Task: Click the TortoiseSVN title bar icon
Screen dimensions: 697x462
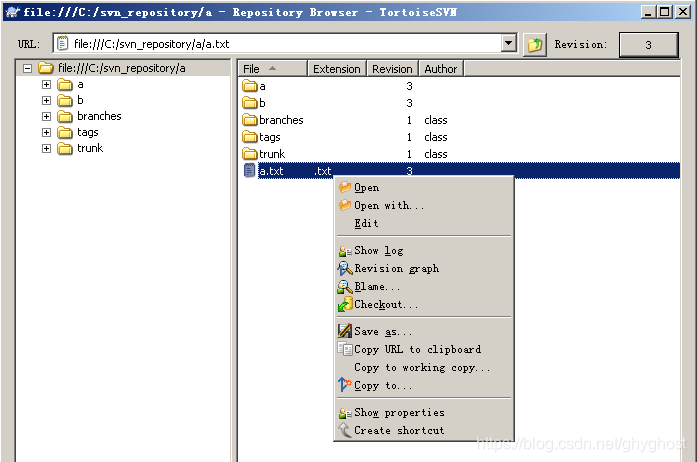Action: [13, 12]
